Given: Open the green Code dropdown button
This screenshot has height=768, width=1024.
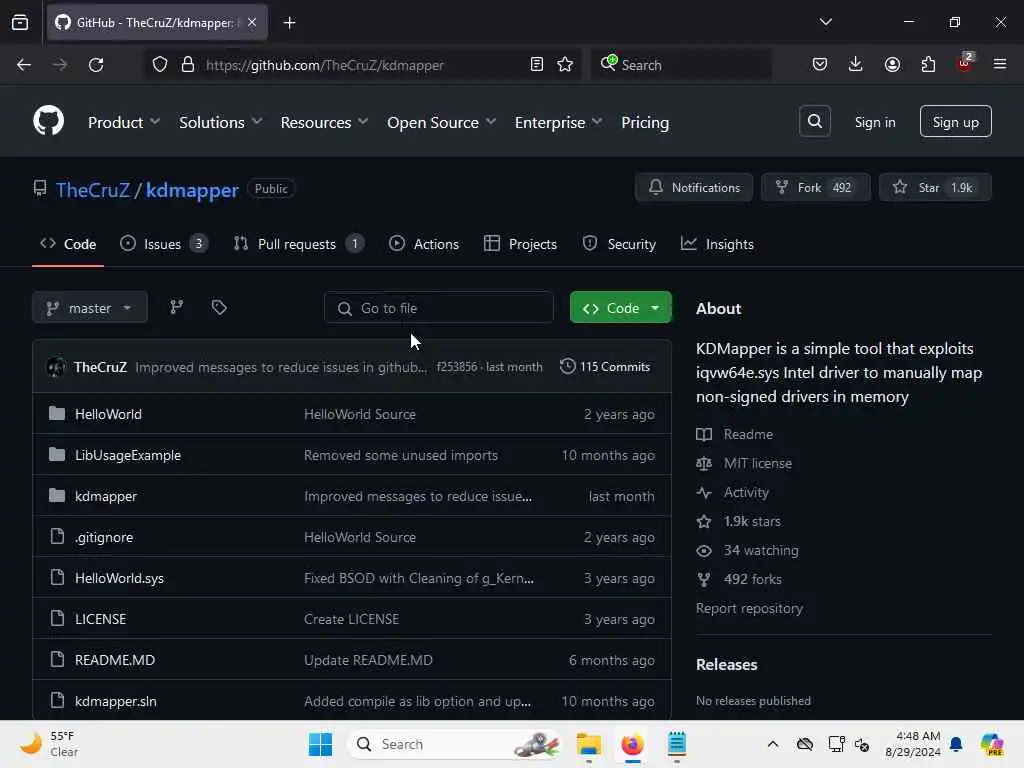Looking at the screenshot, I should [620, 308].
